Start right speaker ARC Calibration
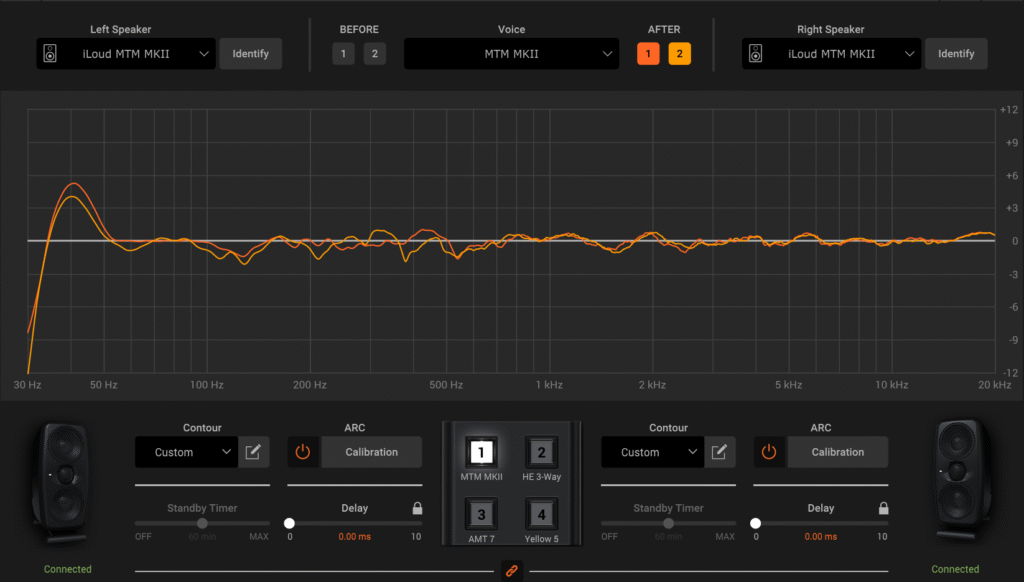 click(x=838, y=452)
